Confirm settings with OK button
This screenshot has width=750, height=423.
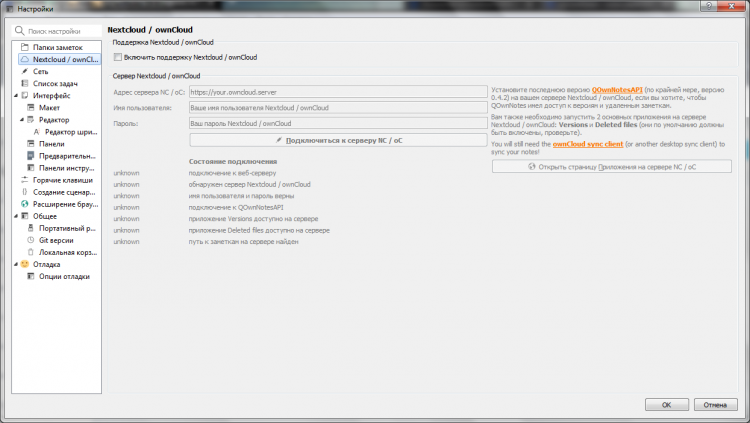click(667, 405)
